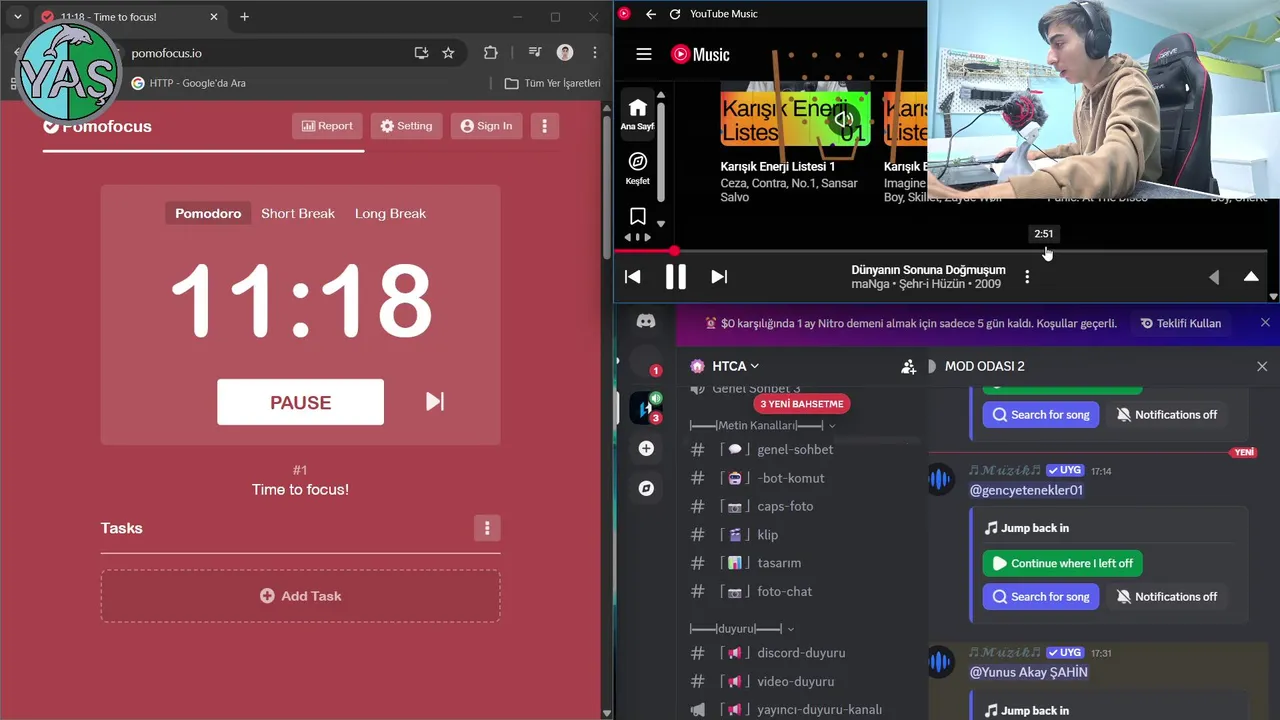Open a new Chrome tab
Viewport: 1280px width, 720px height.
tap(244, 17)
